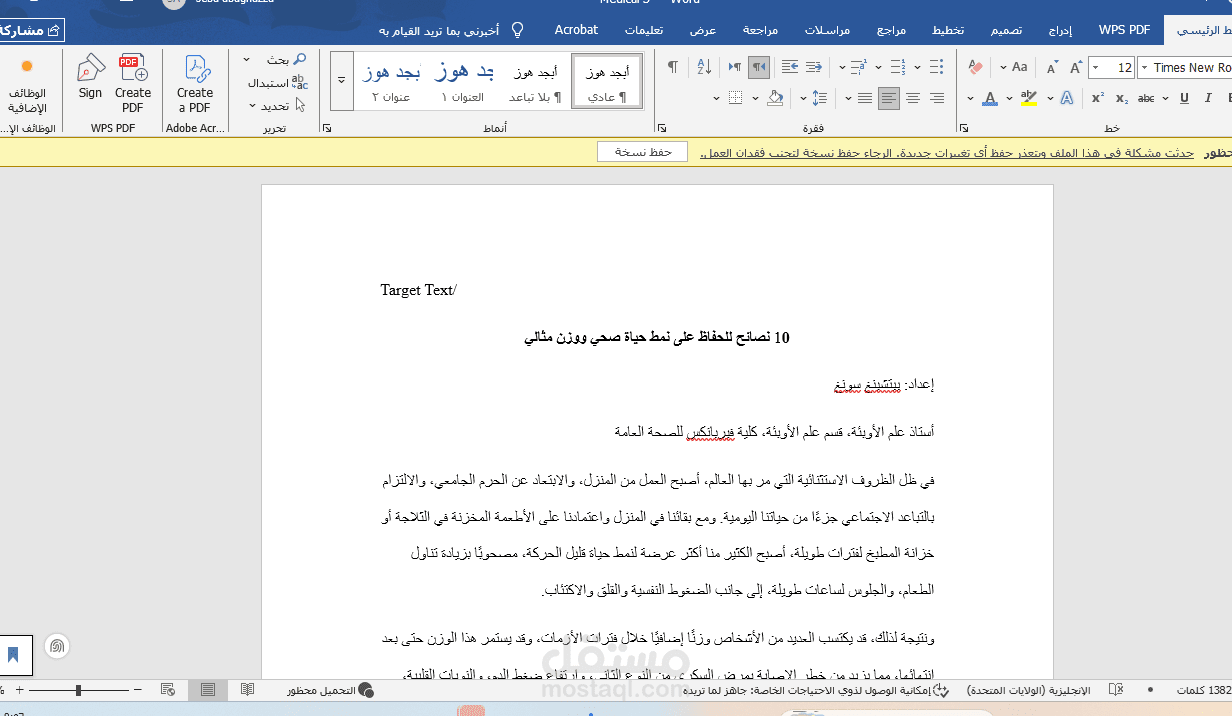Click the shading paint bucket icon
Viewport: 1232px width, 716px height.
pos(775,98)
